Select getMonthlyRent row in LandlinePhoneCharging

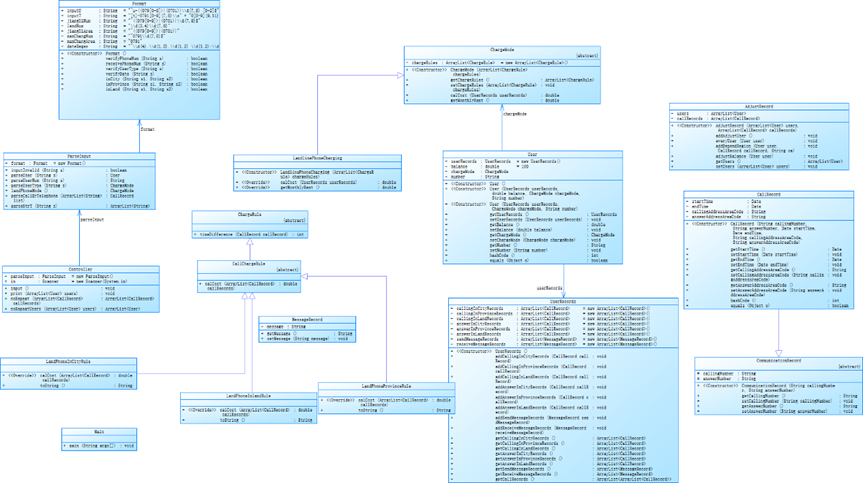click(318, 187)
